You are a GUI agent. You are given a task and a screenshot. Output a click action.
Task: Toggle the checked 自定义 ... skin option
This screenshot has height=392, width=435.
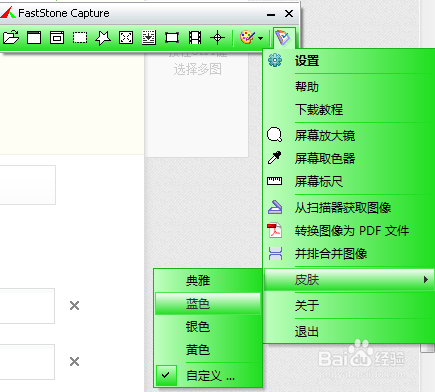coord(208,376)
